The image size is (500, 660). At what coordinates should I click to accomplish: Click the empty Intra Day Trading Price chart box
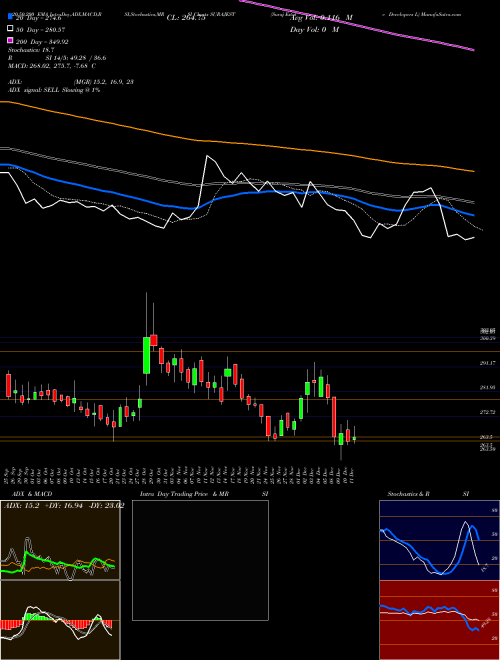(x=200, y=560)
